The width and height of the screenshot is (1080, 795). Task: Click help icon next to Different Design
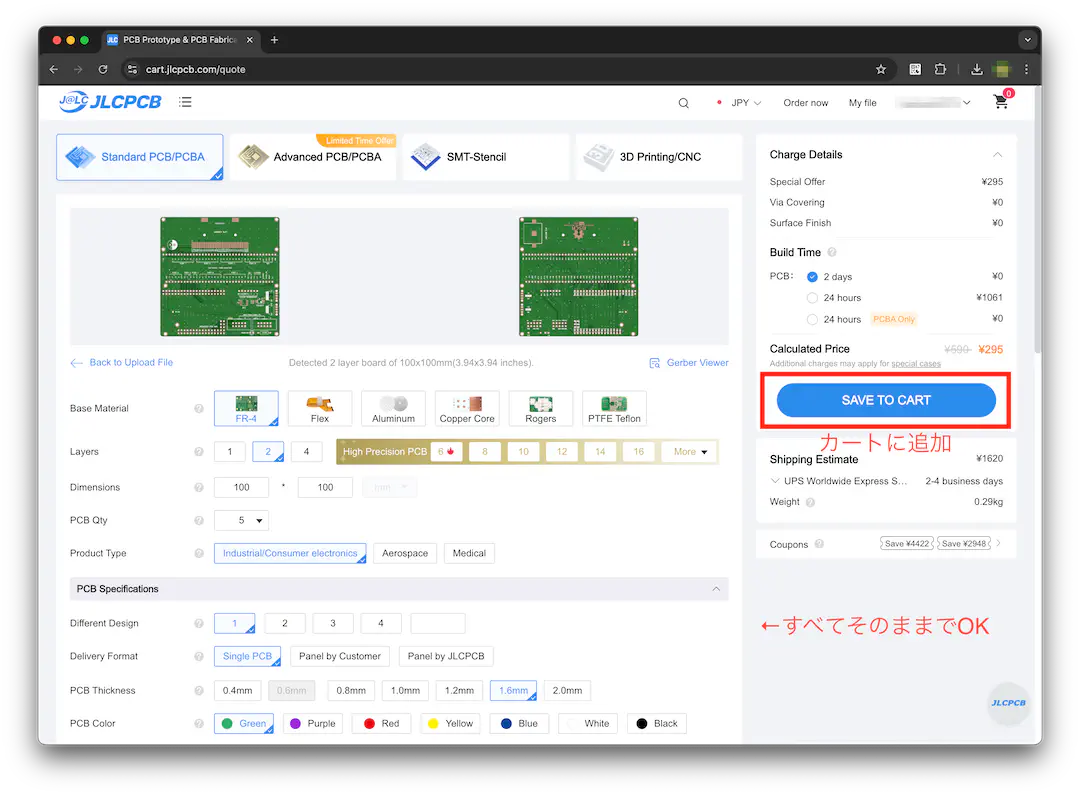tap(199, 623)
